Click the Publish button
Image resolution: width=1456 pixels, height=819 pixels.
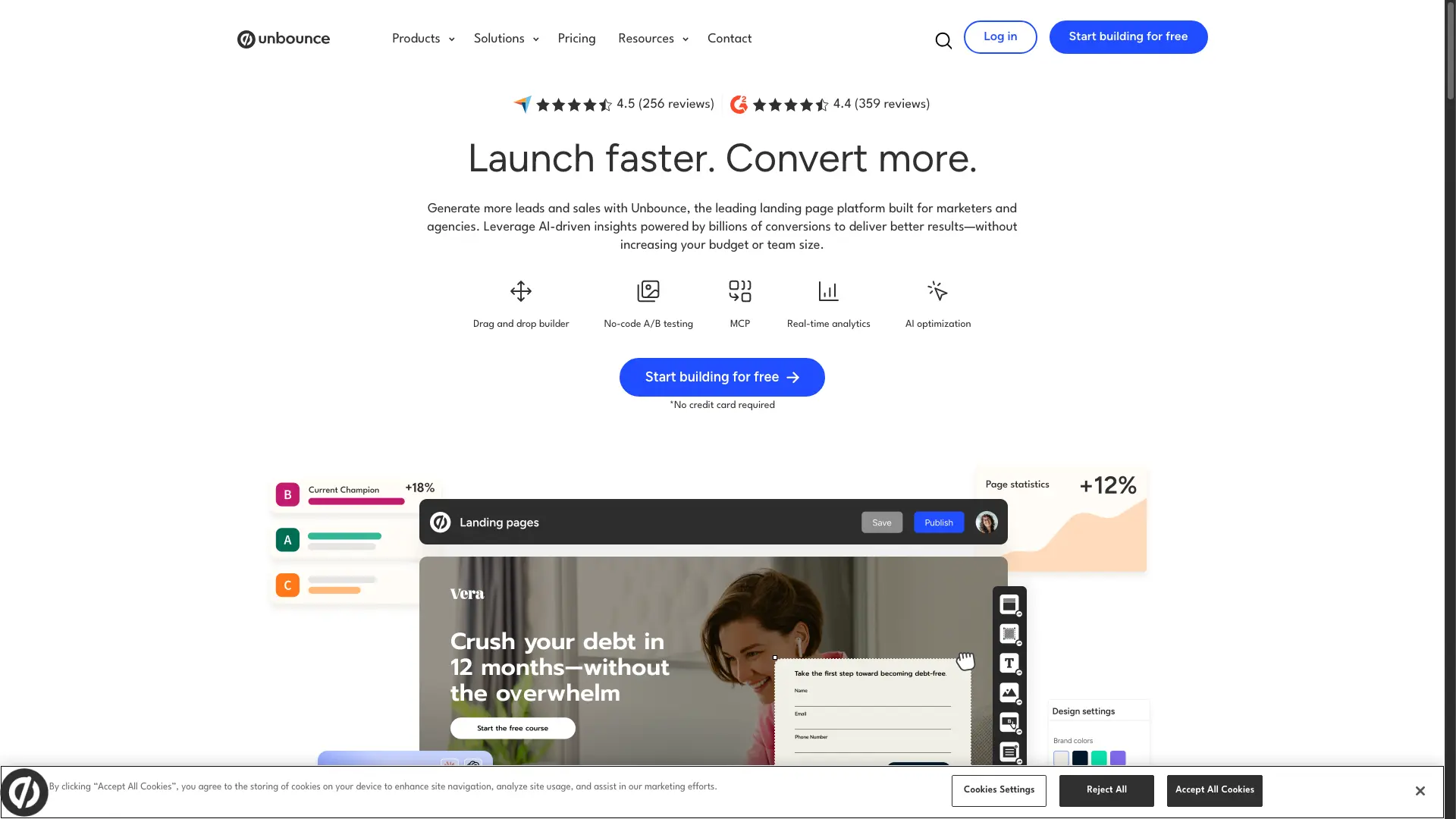click(x=939, y=522)
